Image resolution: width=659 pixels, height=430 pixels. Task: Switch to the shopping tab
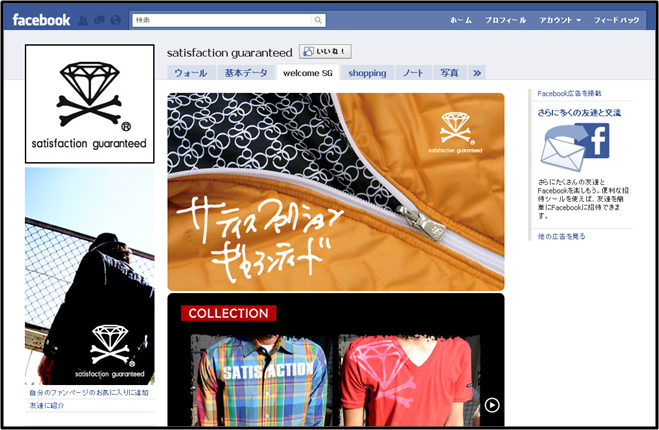click(x=367, y=73)
